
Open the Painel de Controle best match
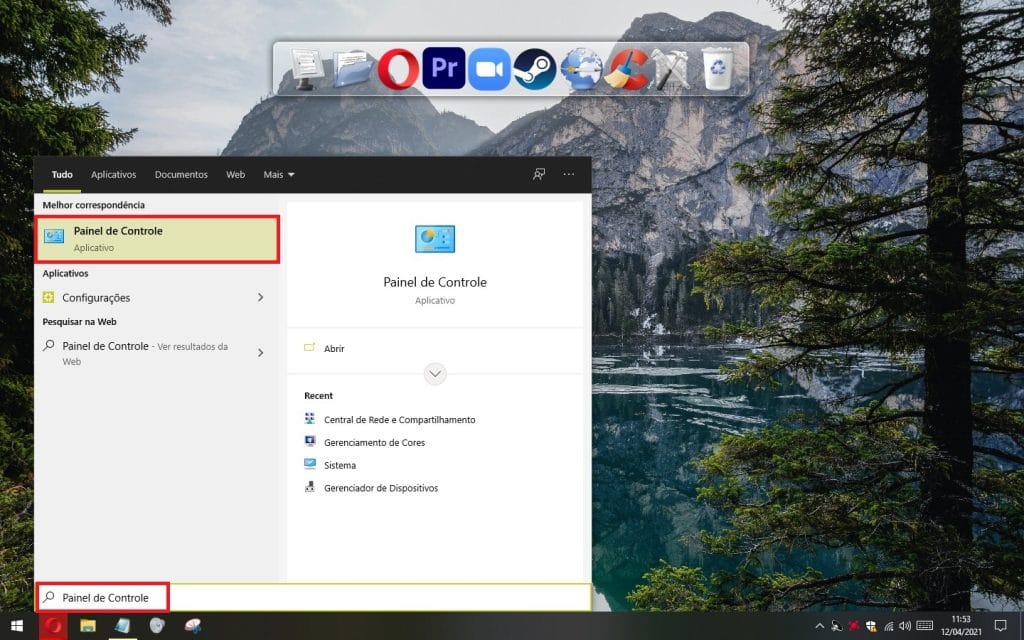coord(157,239)
